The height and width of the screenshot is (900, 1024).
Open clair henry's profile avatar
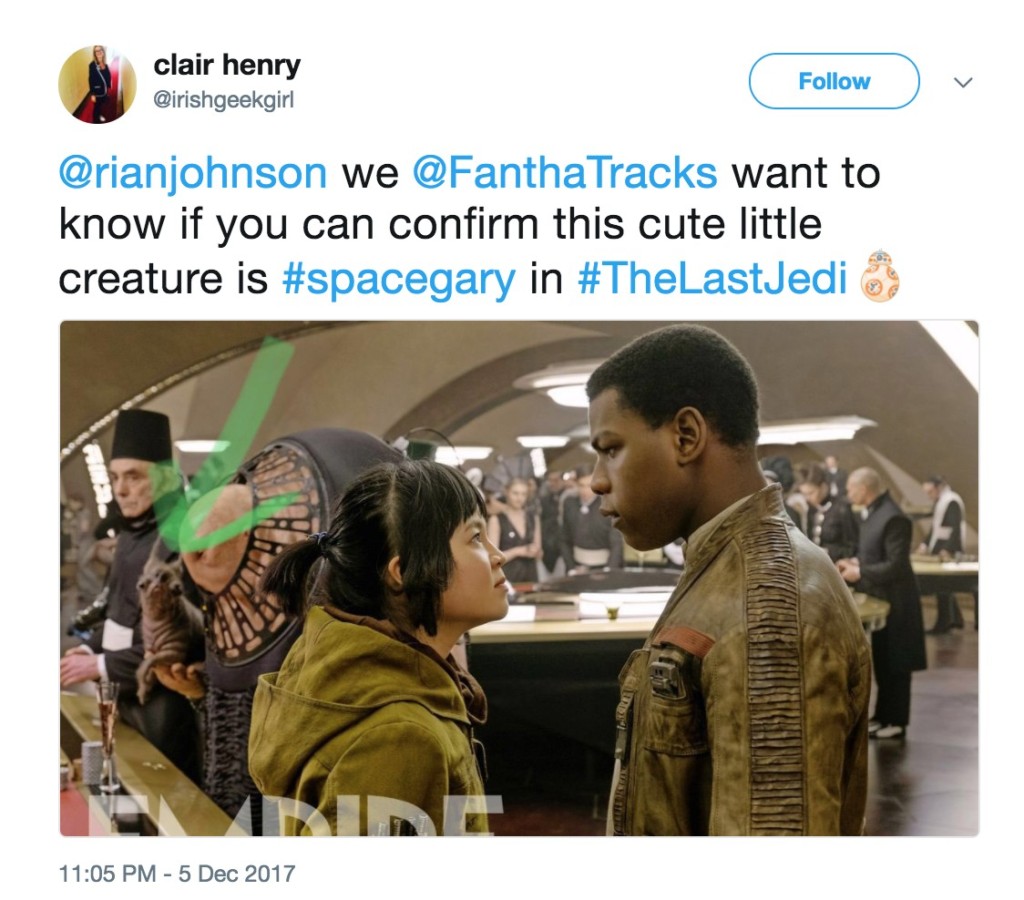97,84
